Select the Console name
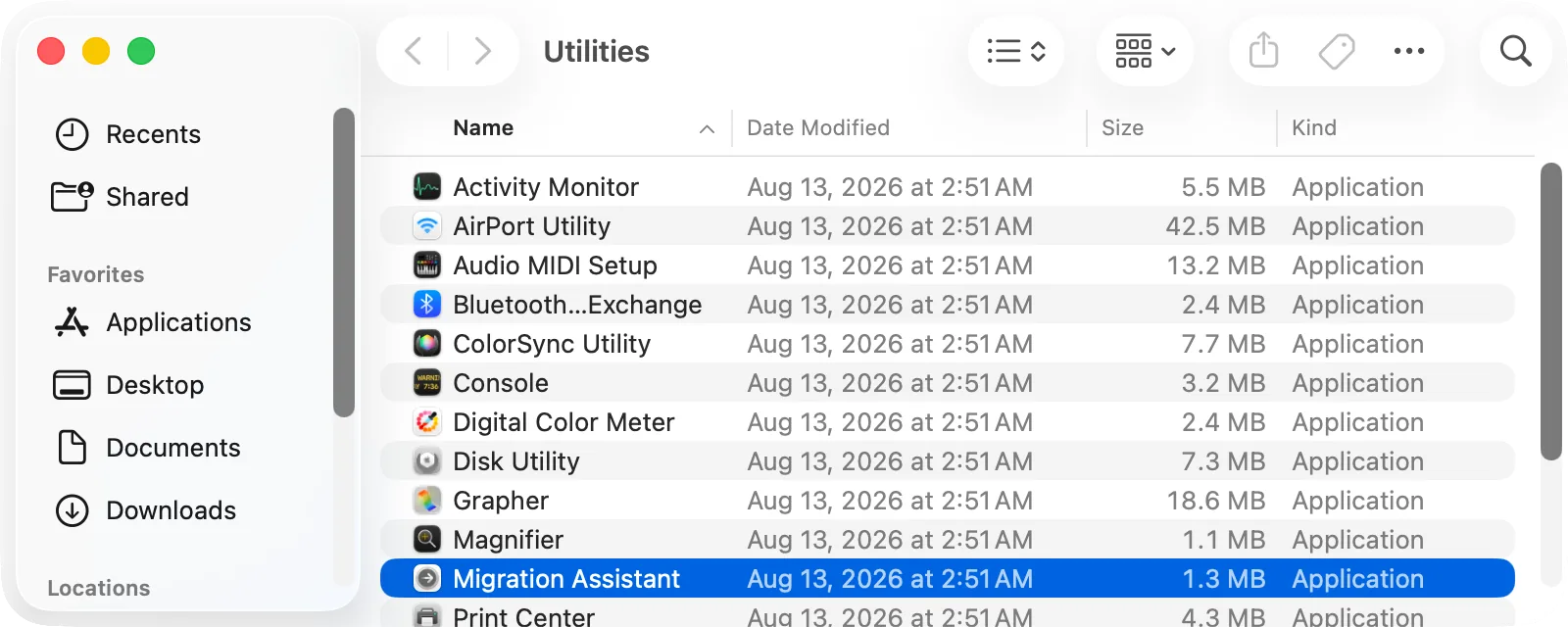This screenshot has width=1568, height=627. (x=501, y=383)
